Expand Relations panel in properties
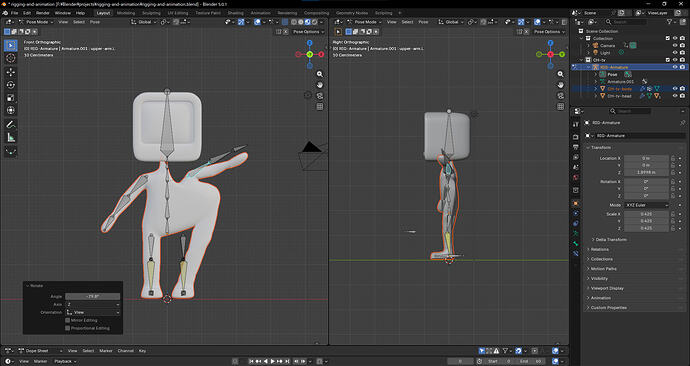 [x=600, y=249]
